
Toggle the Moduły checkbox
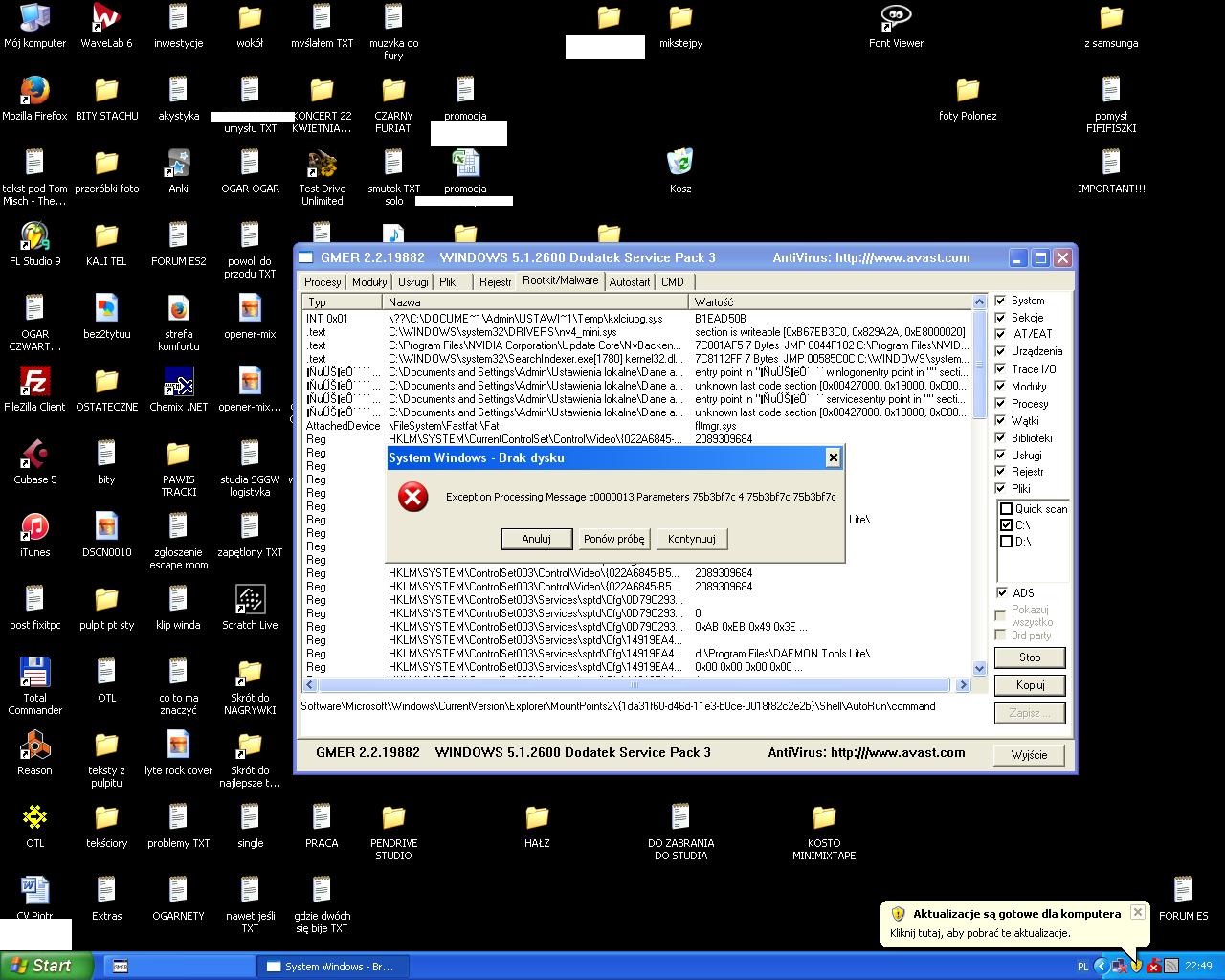(1001, 386)
